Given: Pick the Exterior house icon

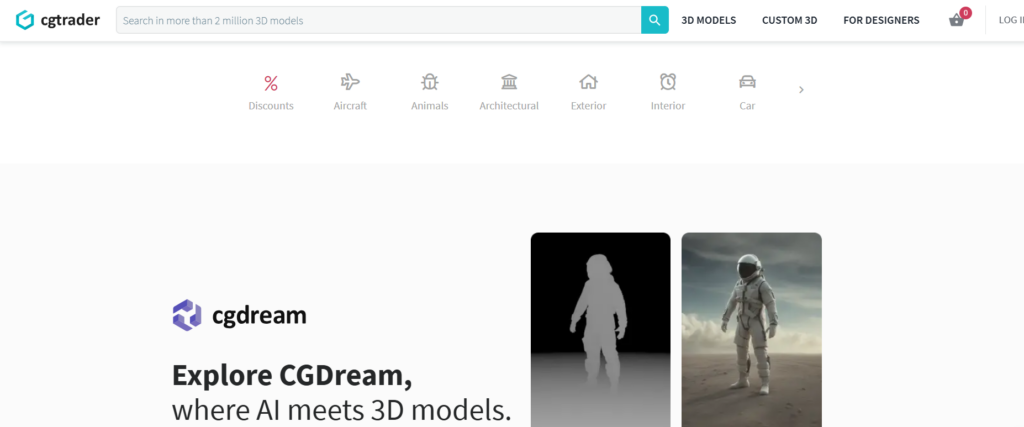Looking at the screenshot, I should click(588, 82).
